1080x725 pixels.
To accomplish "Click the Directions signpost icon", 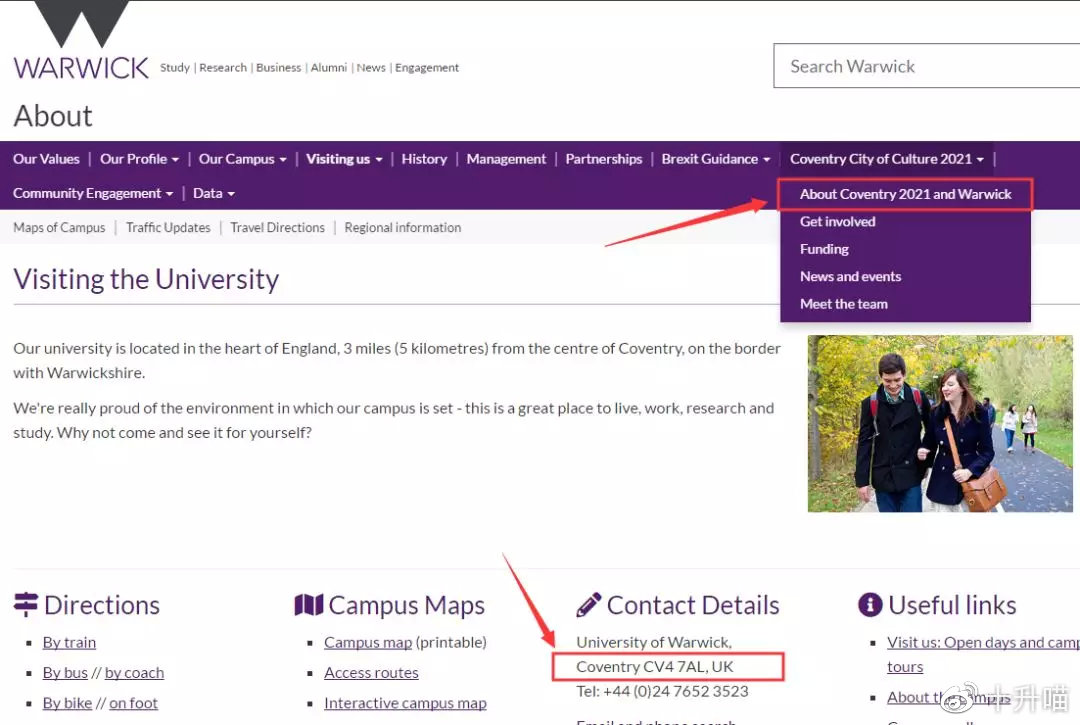I will (25, 605).
